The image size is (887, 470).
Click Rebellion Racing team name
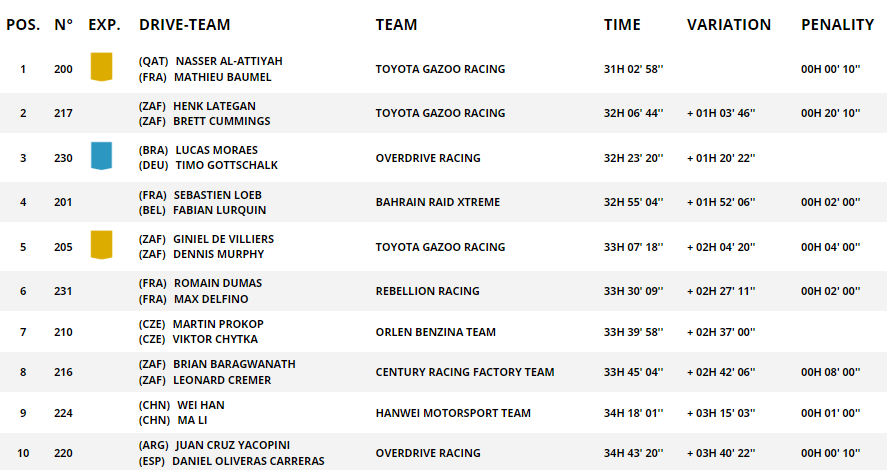(x=428, y=291)
